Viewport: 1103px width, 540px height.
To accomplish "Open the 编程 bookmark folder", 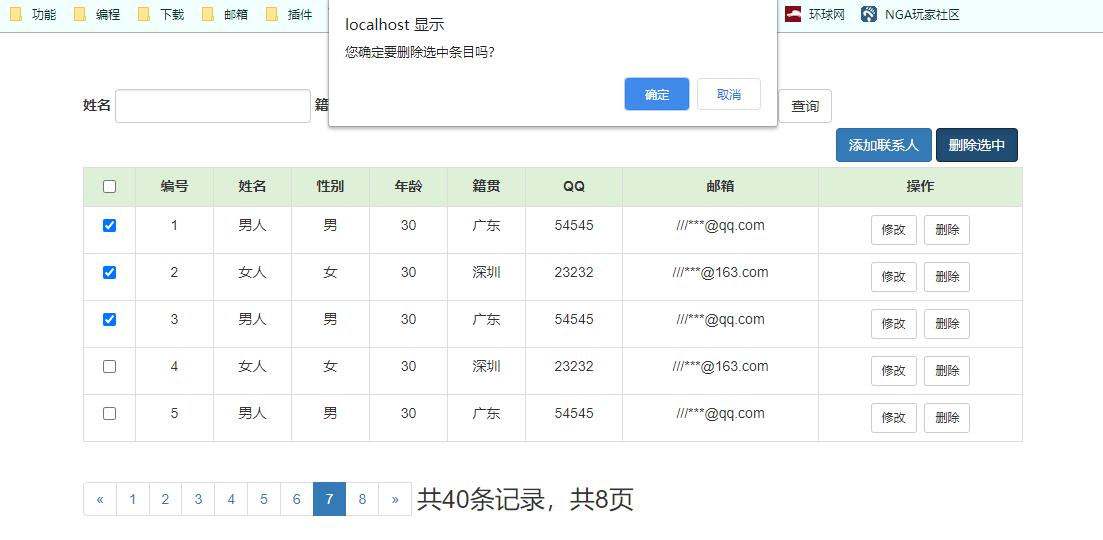I will click(x=98, y=14).
